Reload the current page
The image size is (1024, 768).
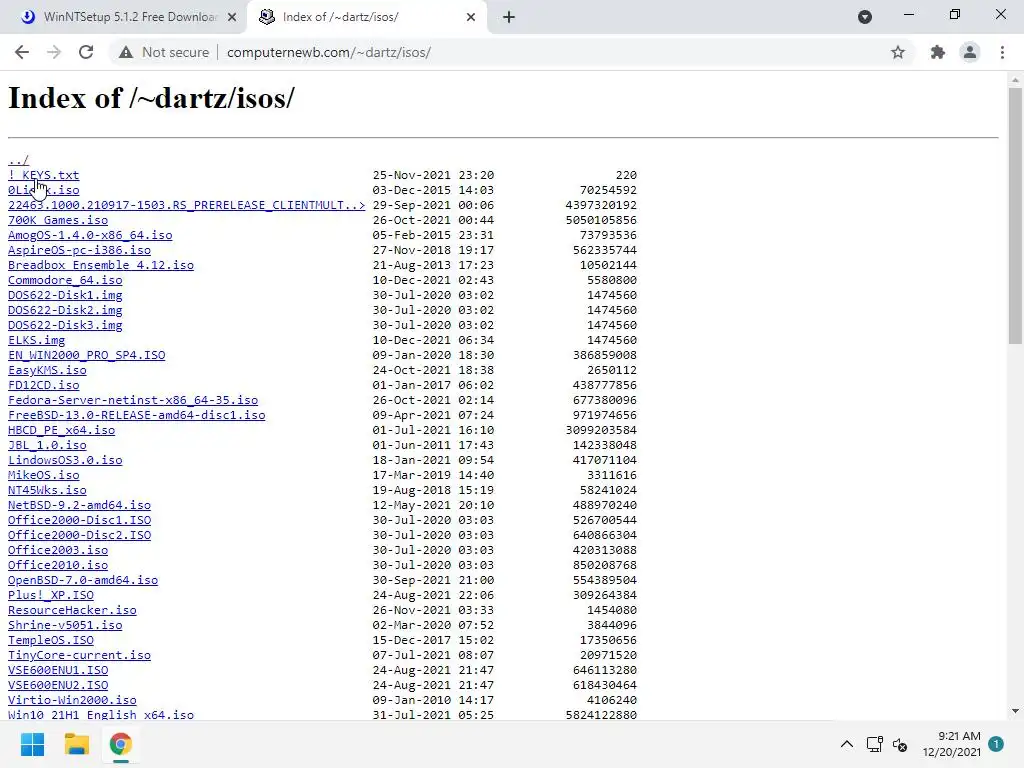coord(86,52)
